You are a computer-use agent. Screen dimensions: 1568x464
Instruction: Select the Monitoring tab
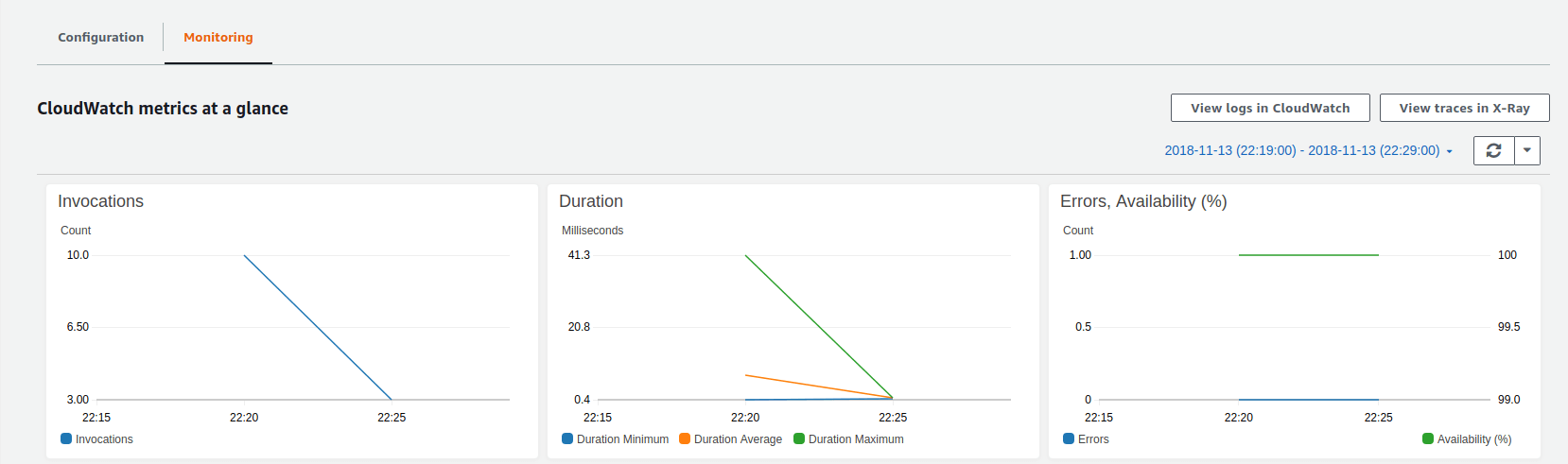[218, 38]
